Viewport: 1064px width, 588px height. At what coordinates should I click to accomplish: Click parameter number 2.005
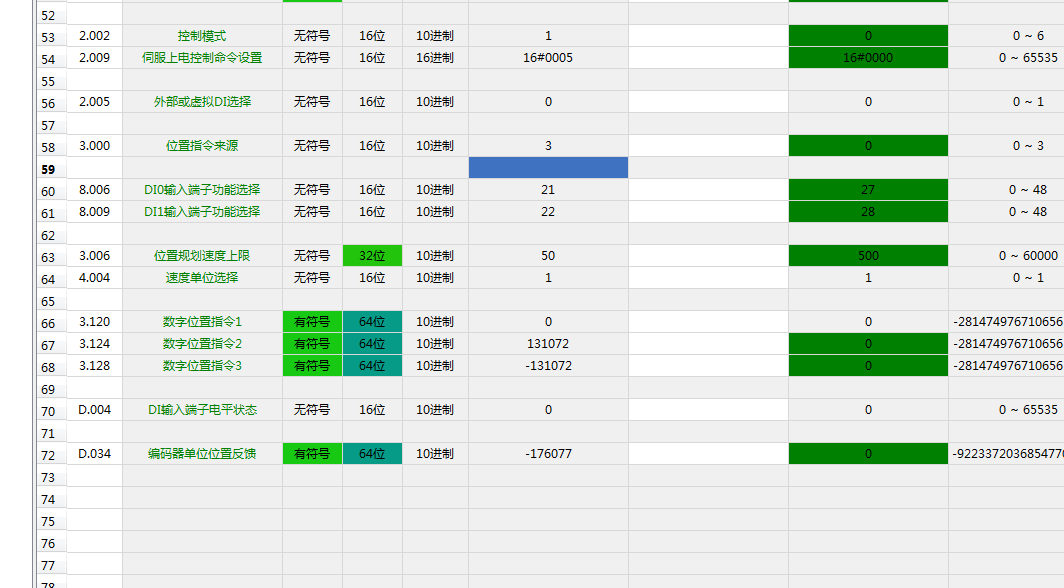pos(94,102)
